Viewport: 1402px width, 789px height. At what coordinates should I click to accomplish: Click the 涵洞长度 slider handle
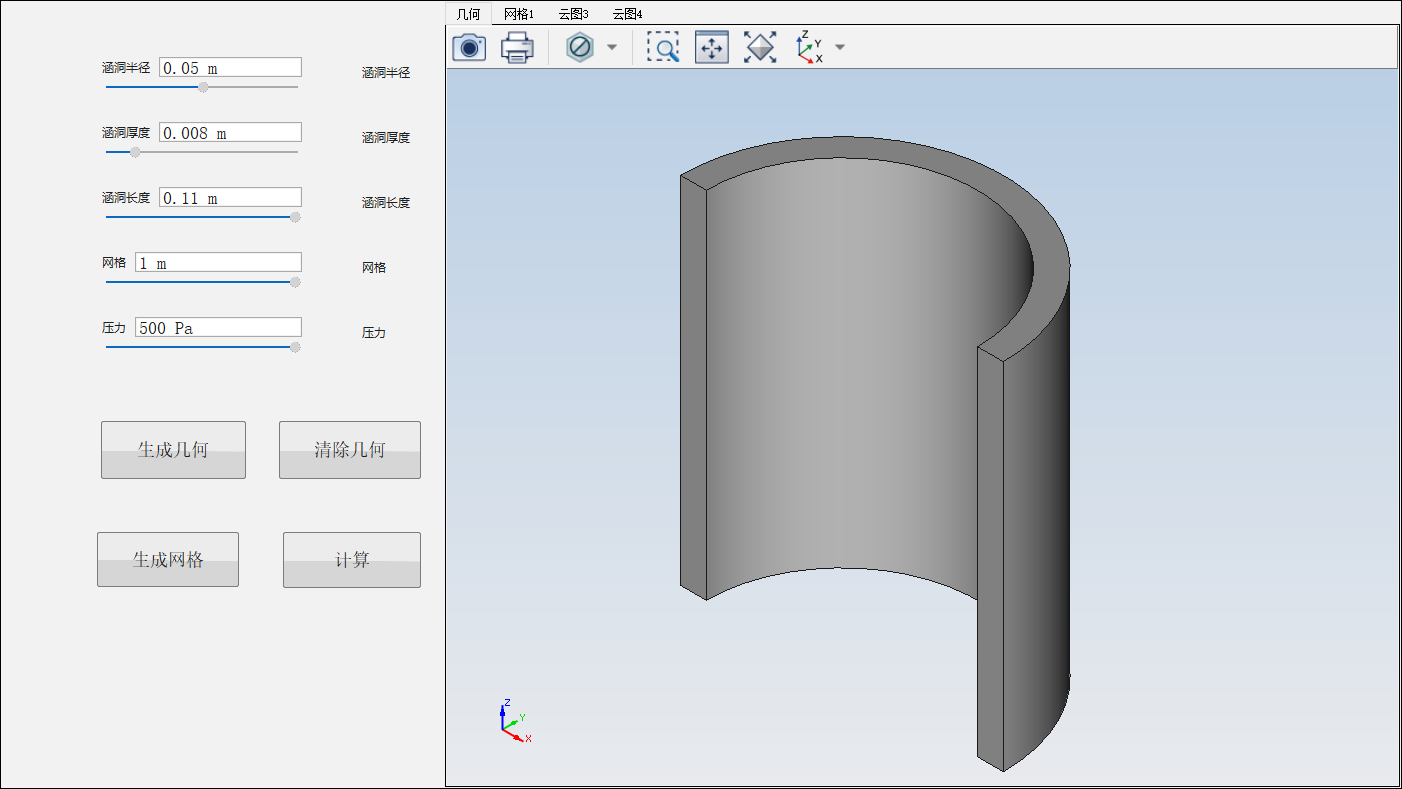click(x=295, y=217)
